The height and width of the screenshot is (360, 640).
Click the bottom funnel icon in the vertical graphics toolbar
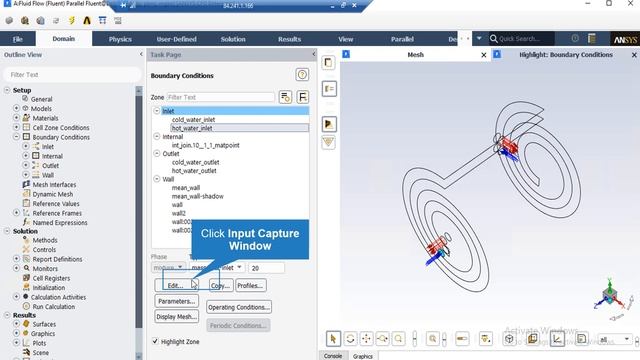click(329, 142)
